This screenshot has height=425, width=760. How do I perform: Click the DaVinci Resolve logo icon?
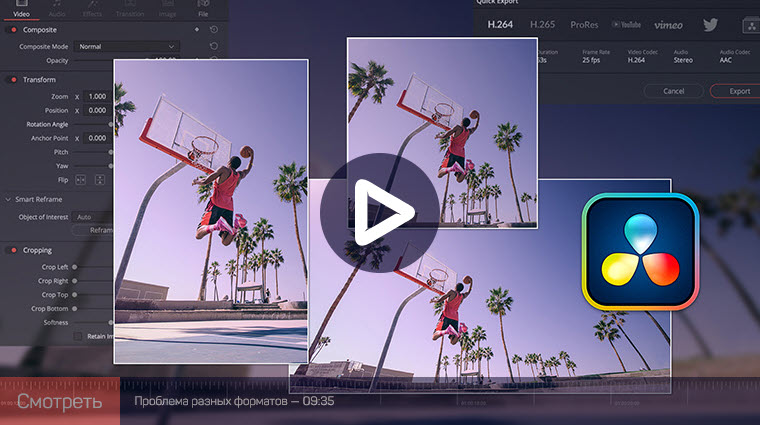click(x=640, y=251)
